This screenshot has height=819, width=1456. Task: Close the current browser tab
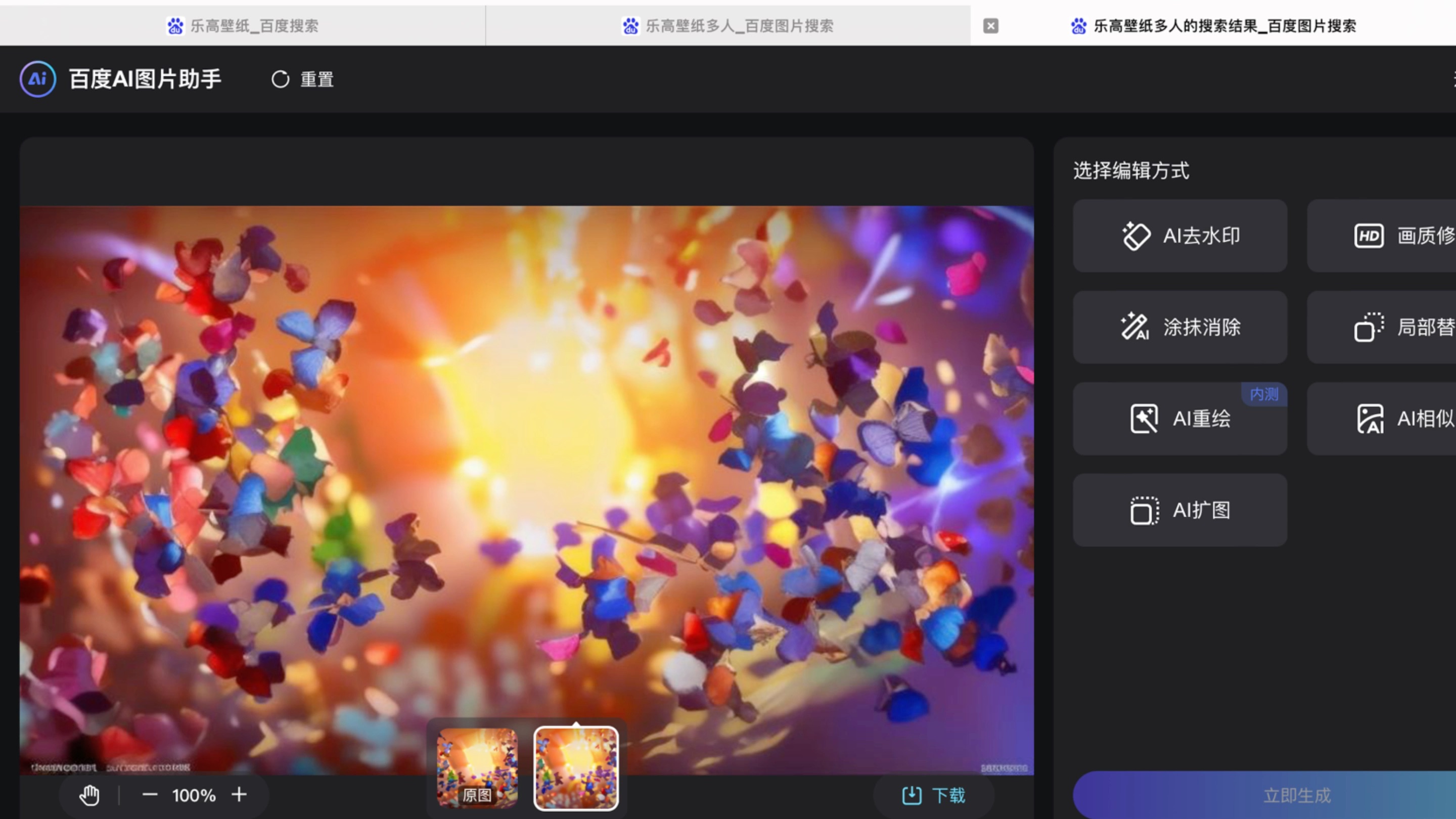click(990, 25)
